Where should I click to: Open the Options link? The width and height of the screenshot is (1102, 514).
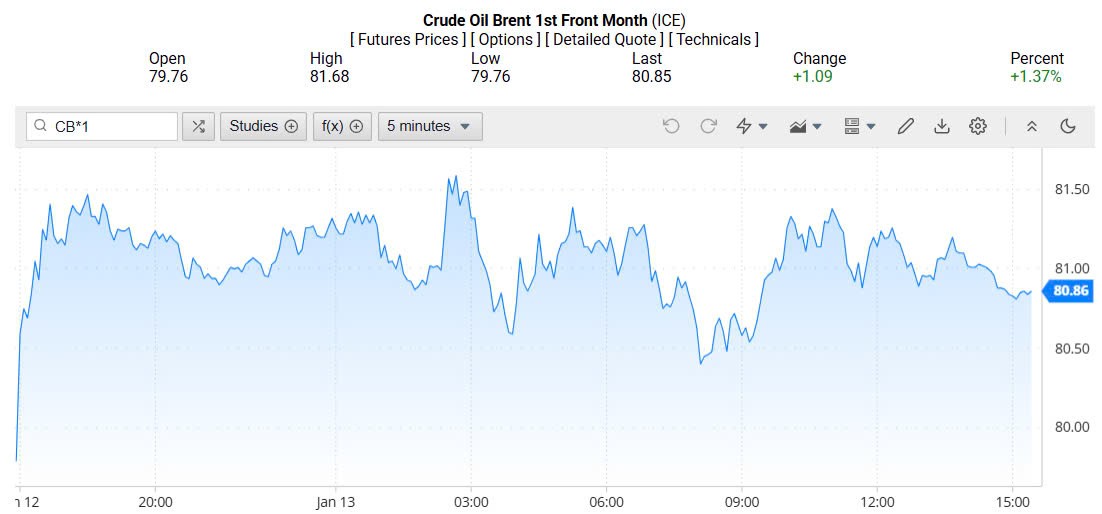click(505, 40)
